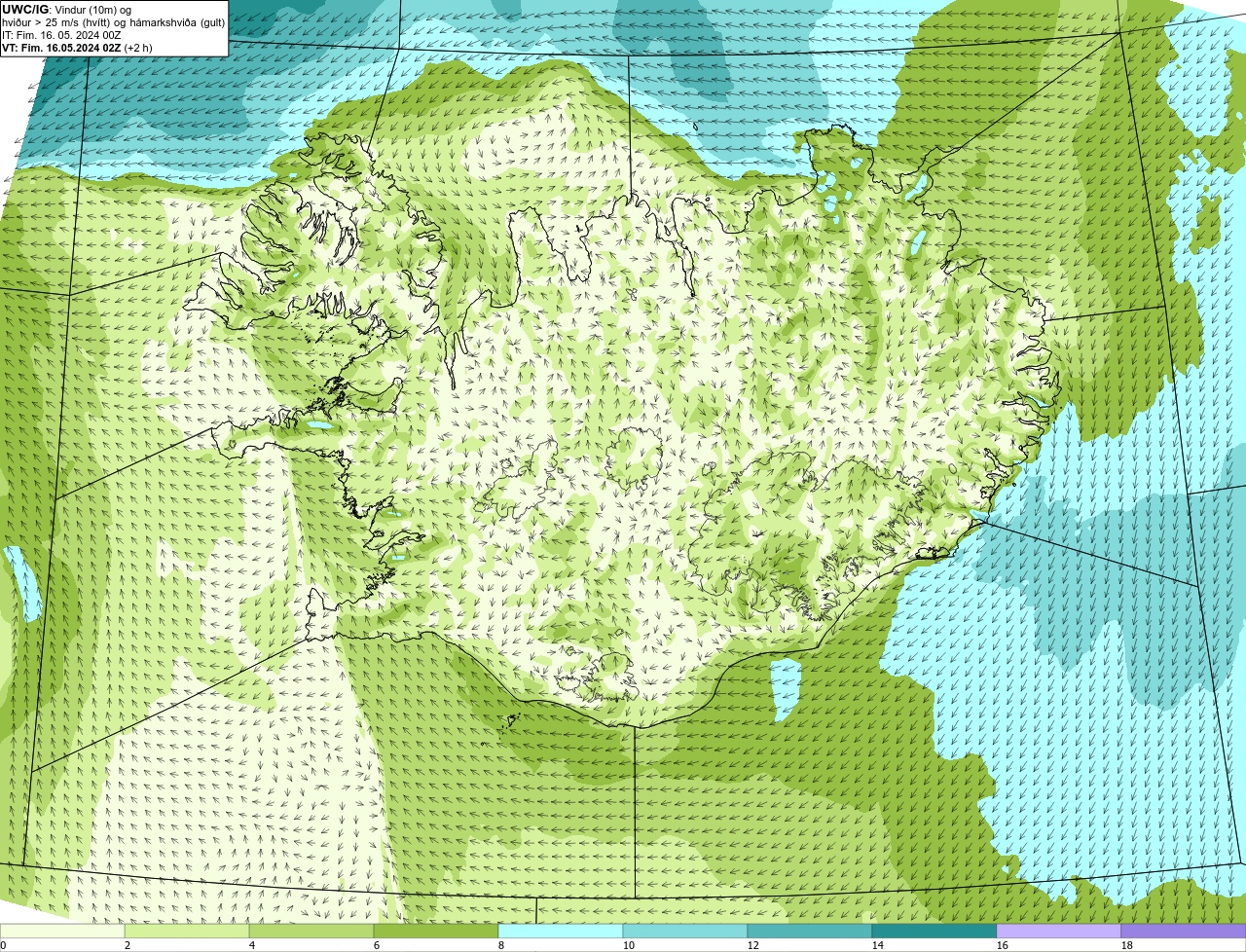
Task: Click the legend scale label "2"
Action: coord(128,945)
